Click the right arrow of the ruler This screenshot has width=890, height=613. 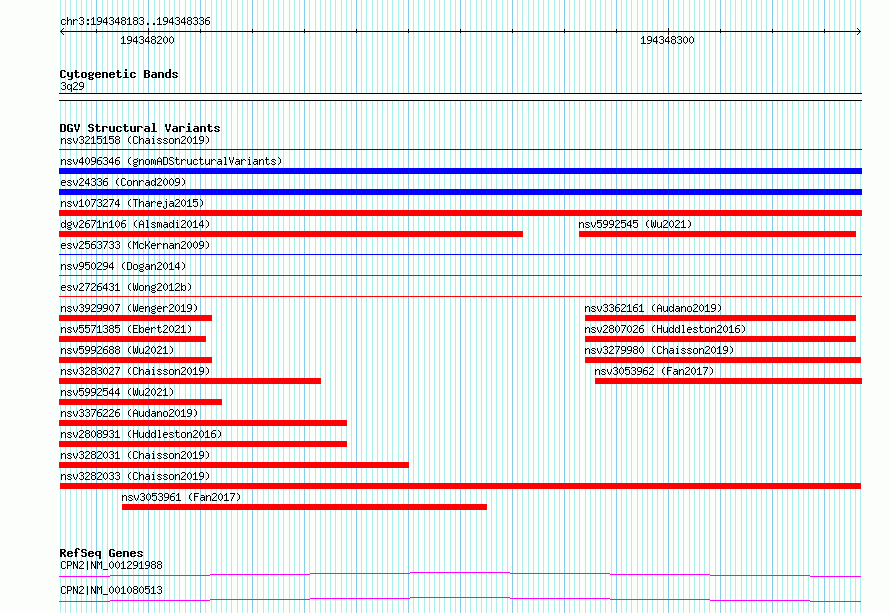point(859,32)
